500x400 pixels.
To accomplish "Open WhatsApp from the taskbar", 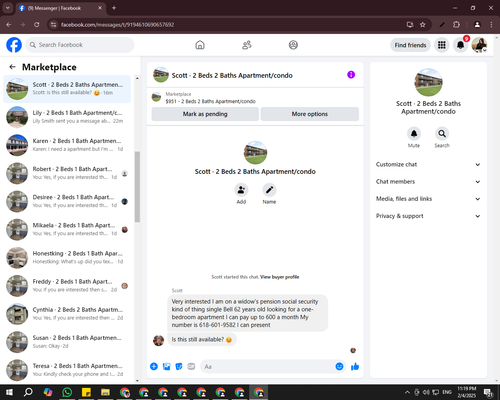I will pyautogui.click(x=67, y=392).
